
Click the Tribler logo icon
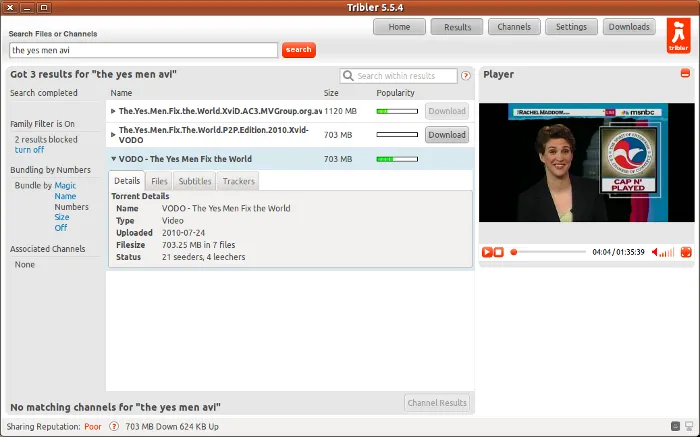tap(678, 36)
